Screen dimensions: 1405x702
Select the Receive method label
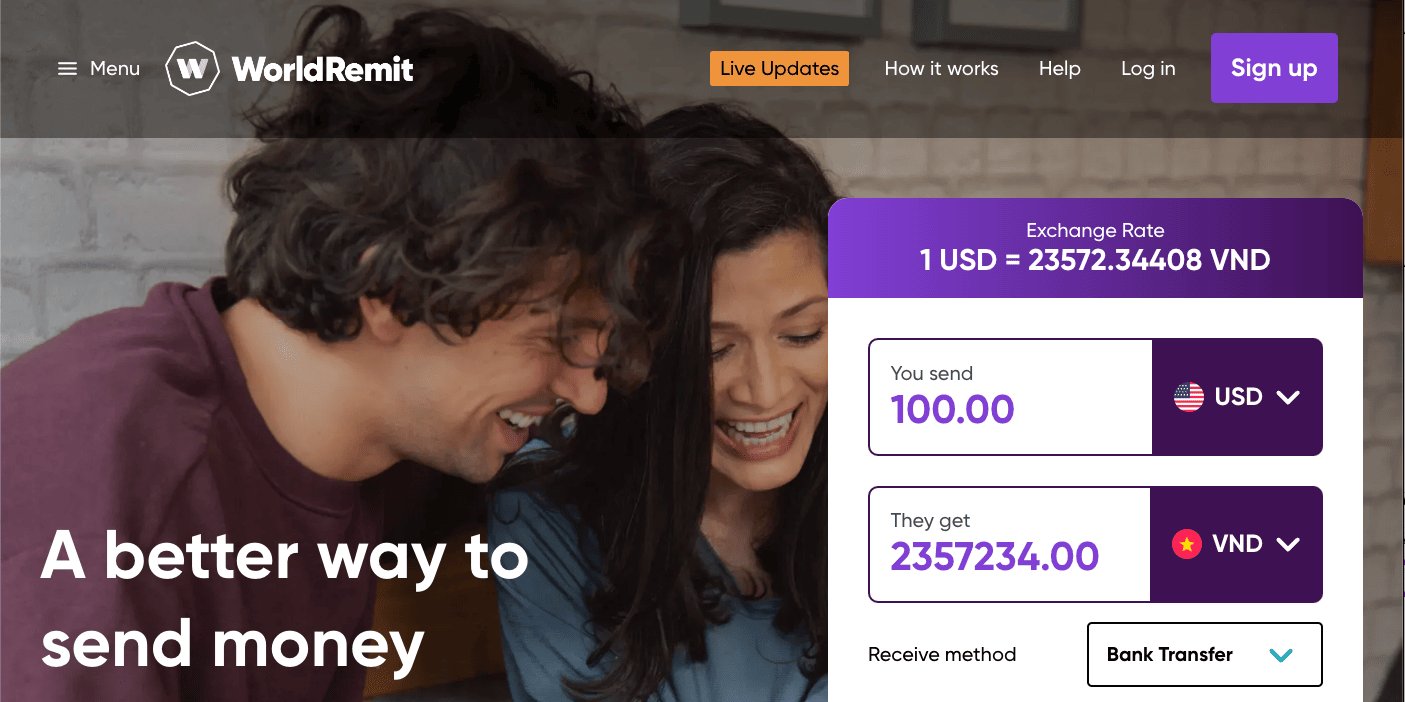[941, 654]
